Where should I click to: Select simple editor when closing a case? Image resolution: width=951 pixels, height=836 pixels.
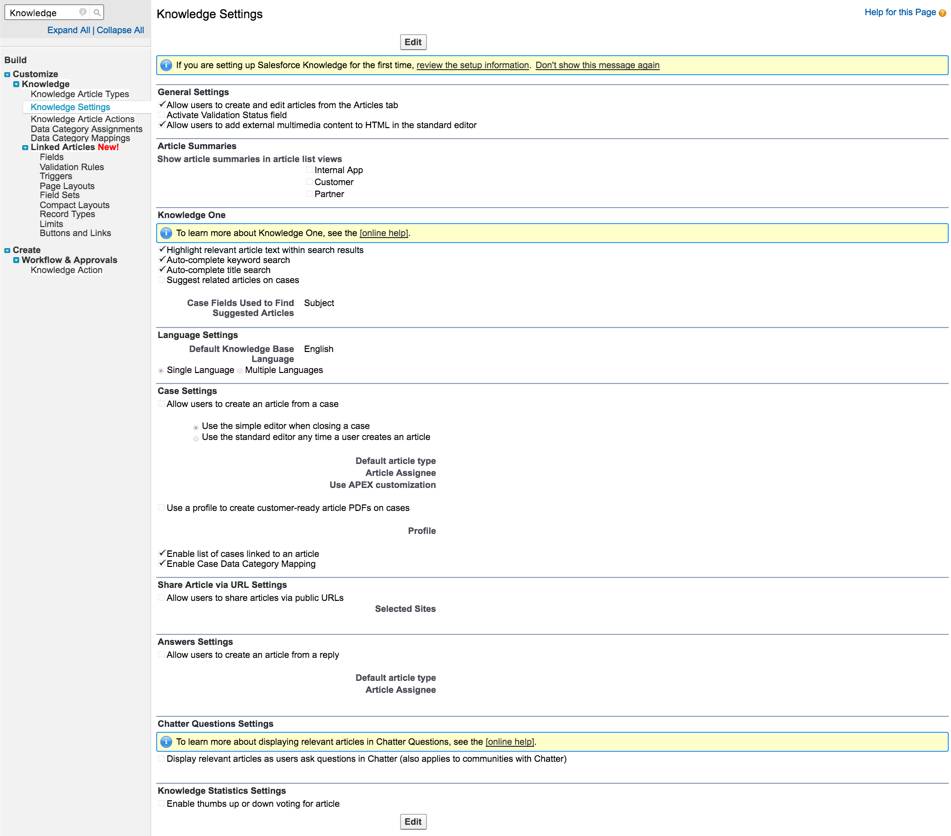coord(195,426)
